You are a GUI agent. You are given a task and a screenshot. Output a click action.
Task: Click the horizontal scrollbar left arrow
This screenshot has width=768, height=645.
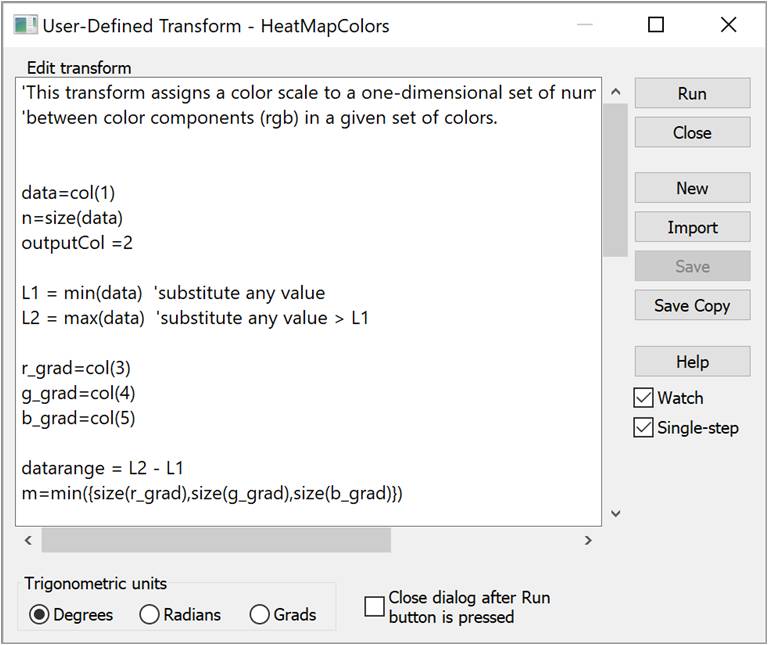tap(28, 540)
